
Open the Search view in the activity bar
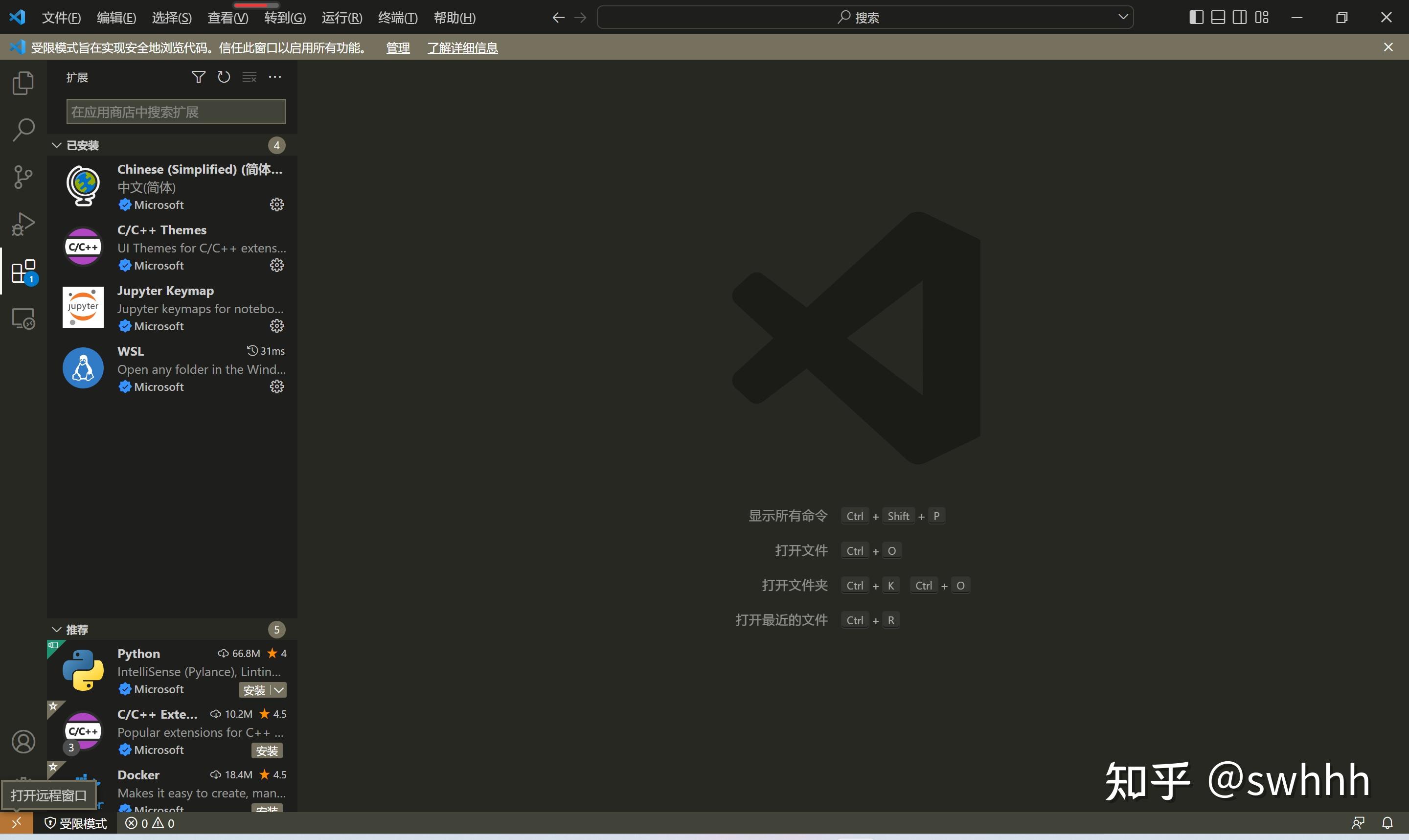pyautogui.click(x=23, y=129)
